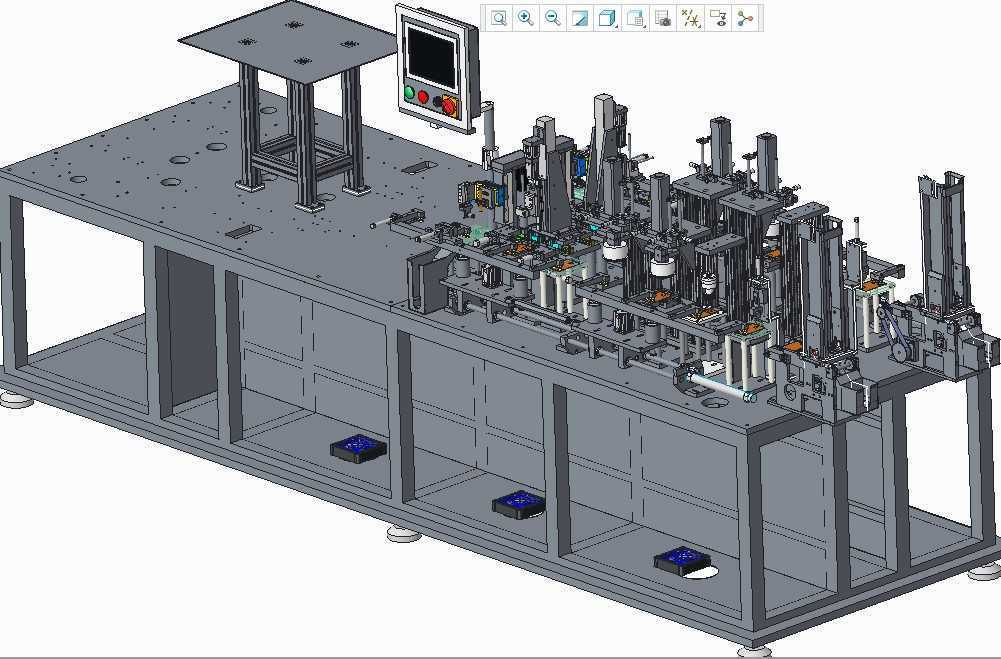
Task: Click the Repaint screen icon
Action: tap(579, 18)
